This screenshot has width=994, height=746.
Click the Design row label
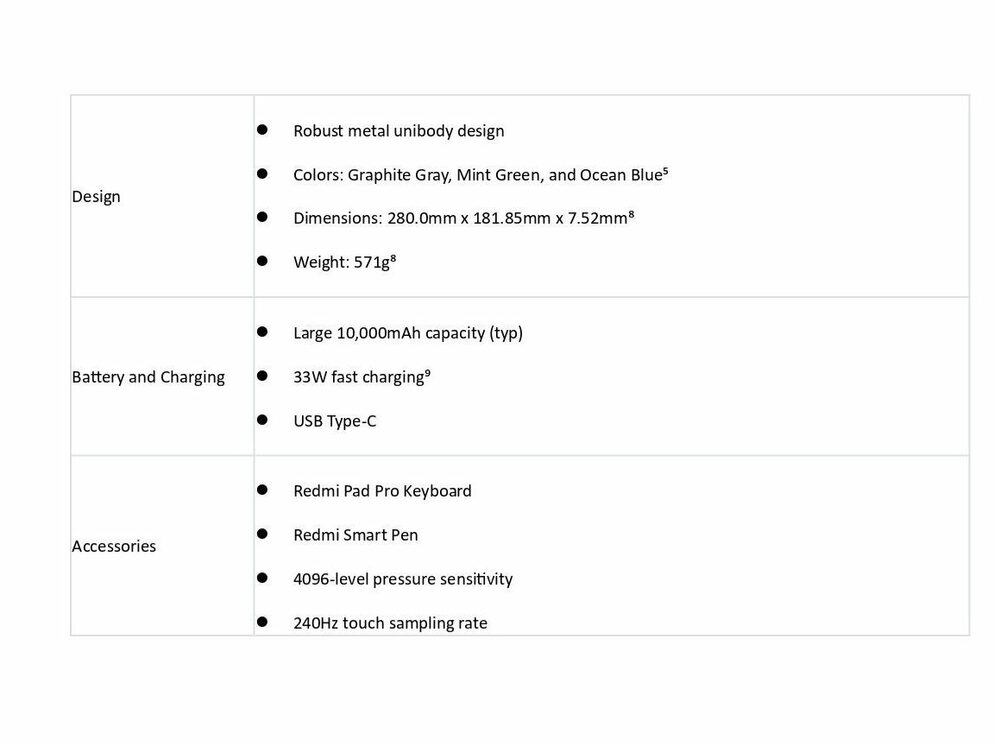(x=96, y=196)
